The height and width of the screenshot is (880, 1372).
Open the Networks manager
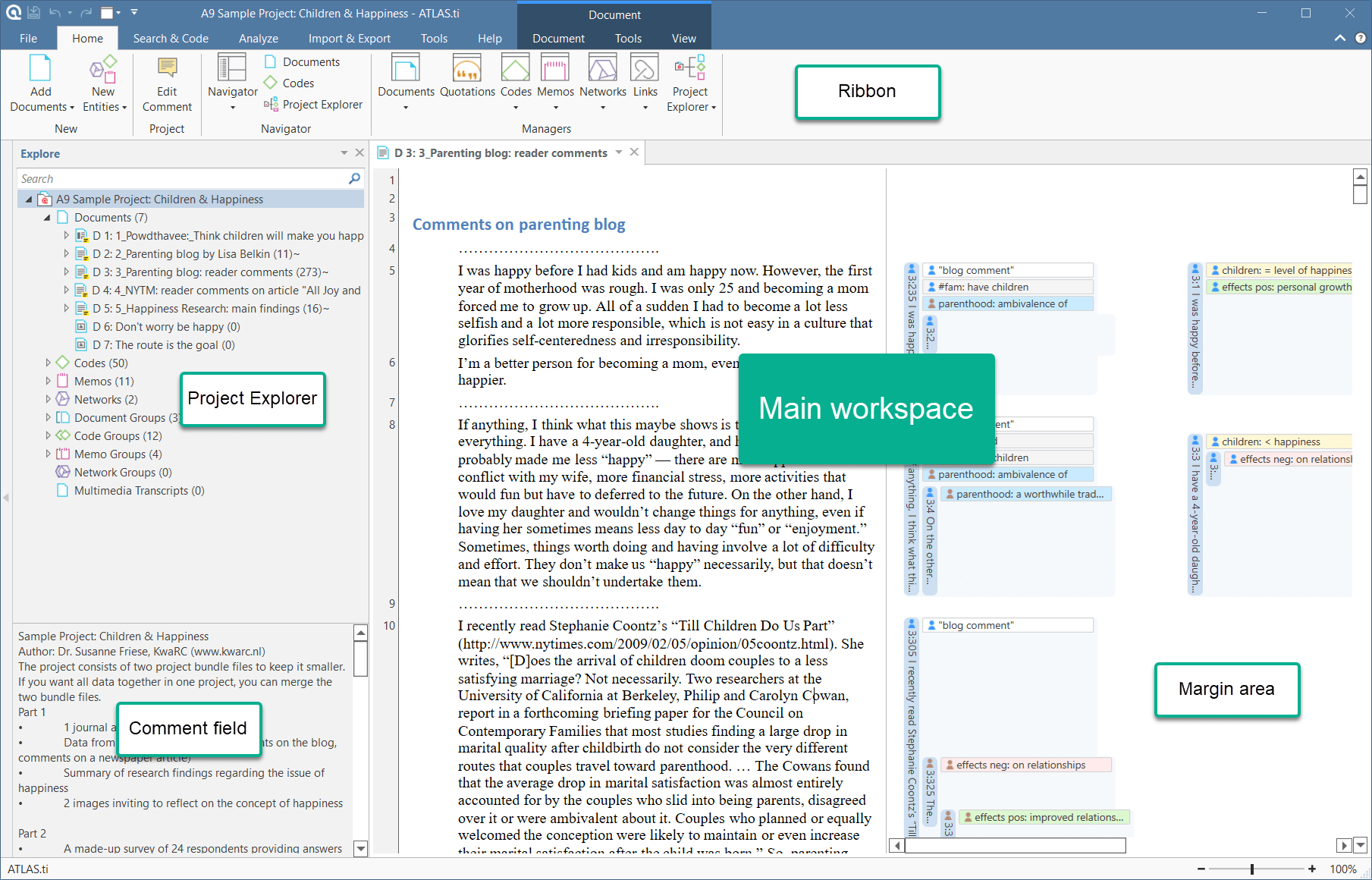[x=602, y=83]
